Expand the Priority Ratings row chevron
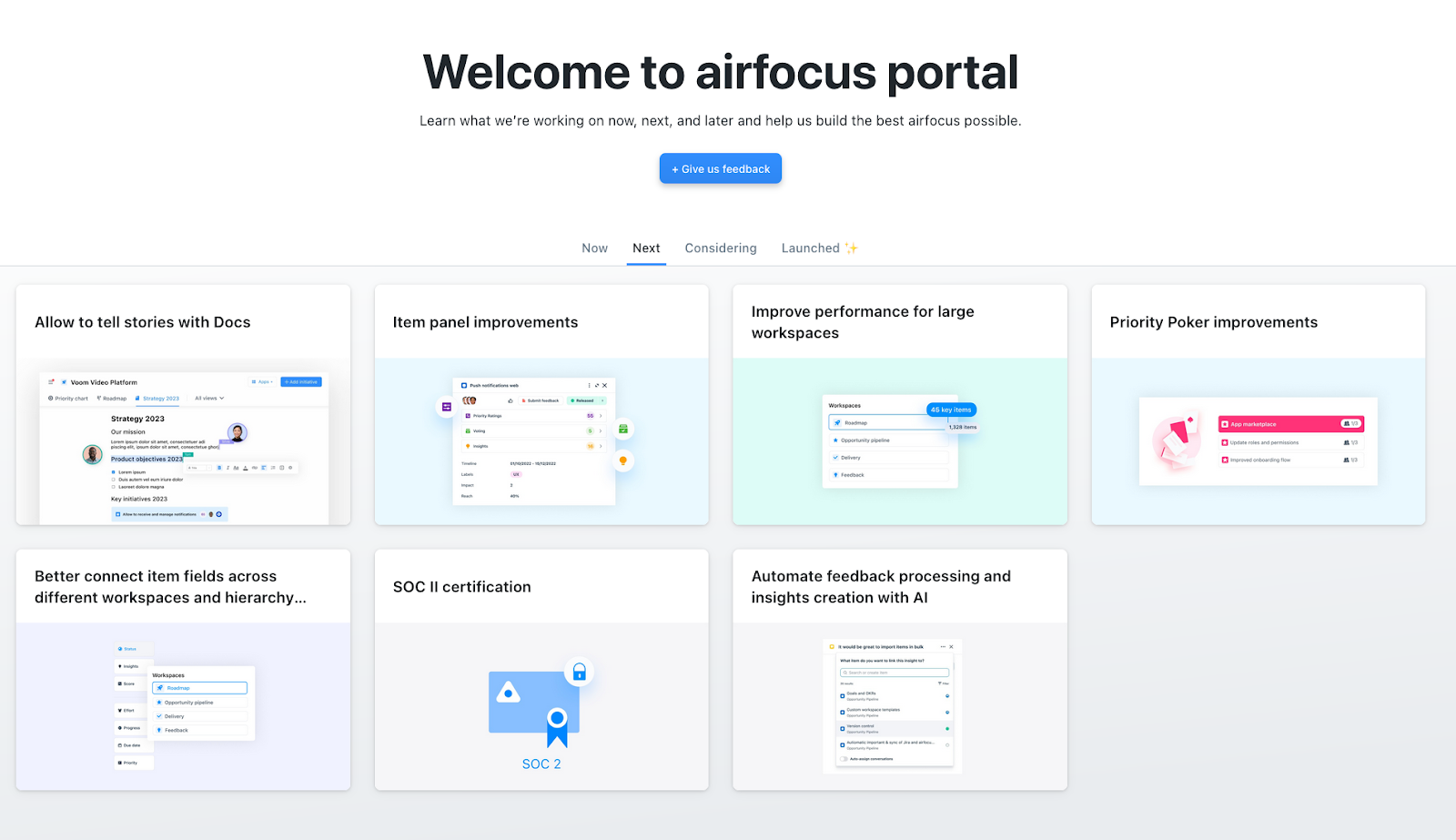Viewport: 1456px width, 840px height. (601, 416)
